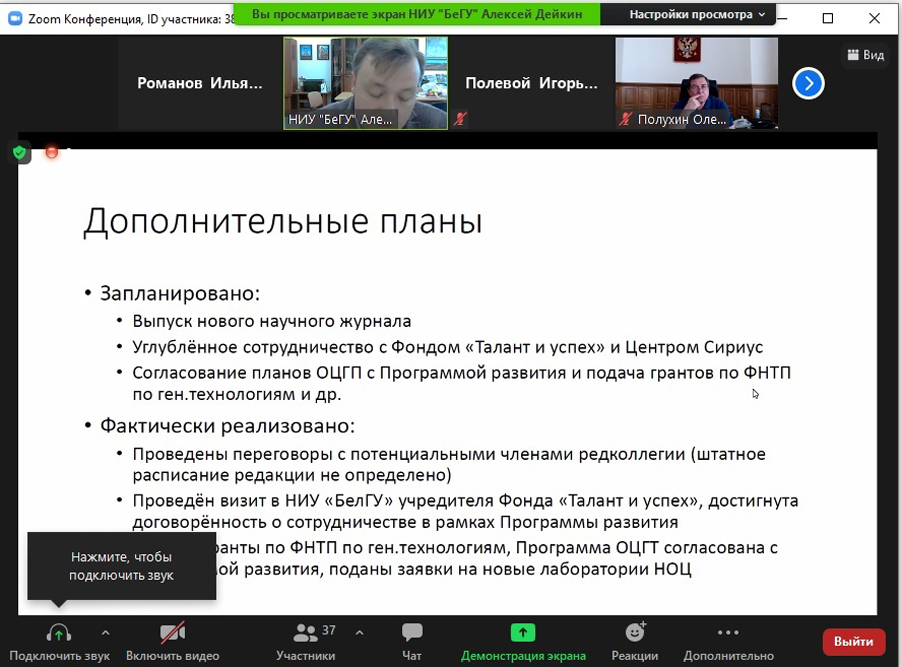Click the green Демонстрация экрана icon
Screen dimensions: 902x667
[x=523, y=633]
